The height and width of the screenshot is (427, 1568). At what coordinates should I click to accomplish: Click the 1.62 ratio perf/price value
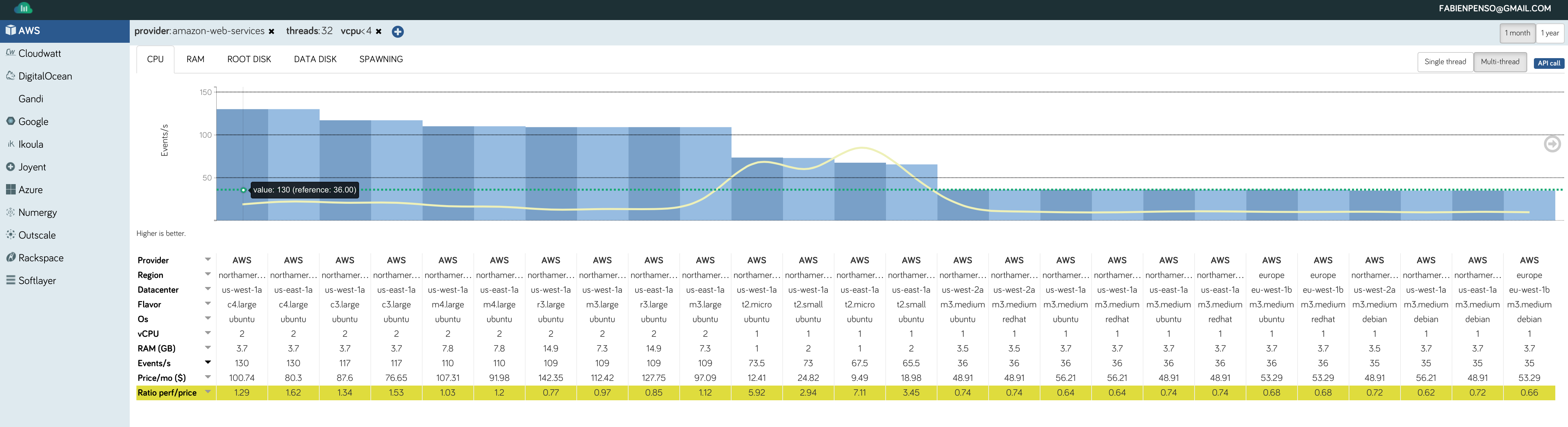click(294, 392)
